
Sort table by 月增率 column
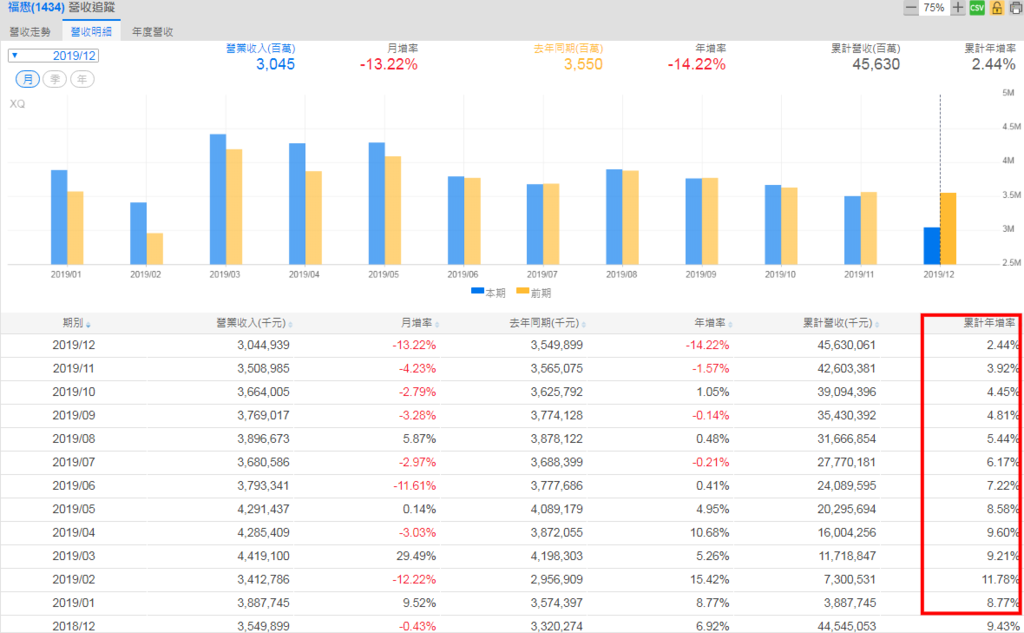click(x=419, y=323)
